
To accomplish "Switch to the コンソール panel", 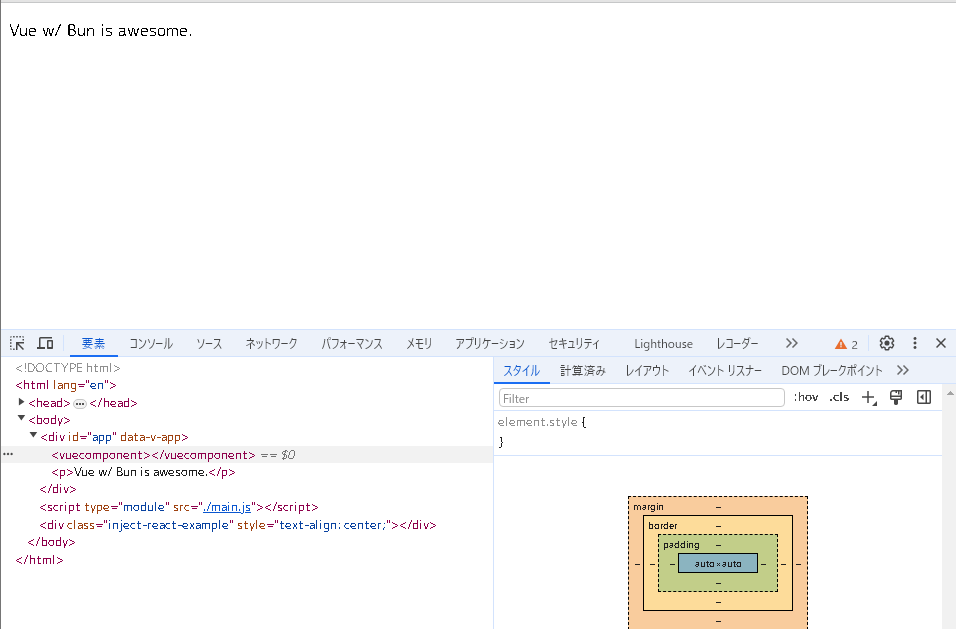I will click(150, 343).
